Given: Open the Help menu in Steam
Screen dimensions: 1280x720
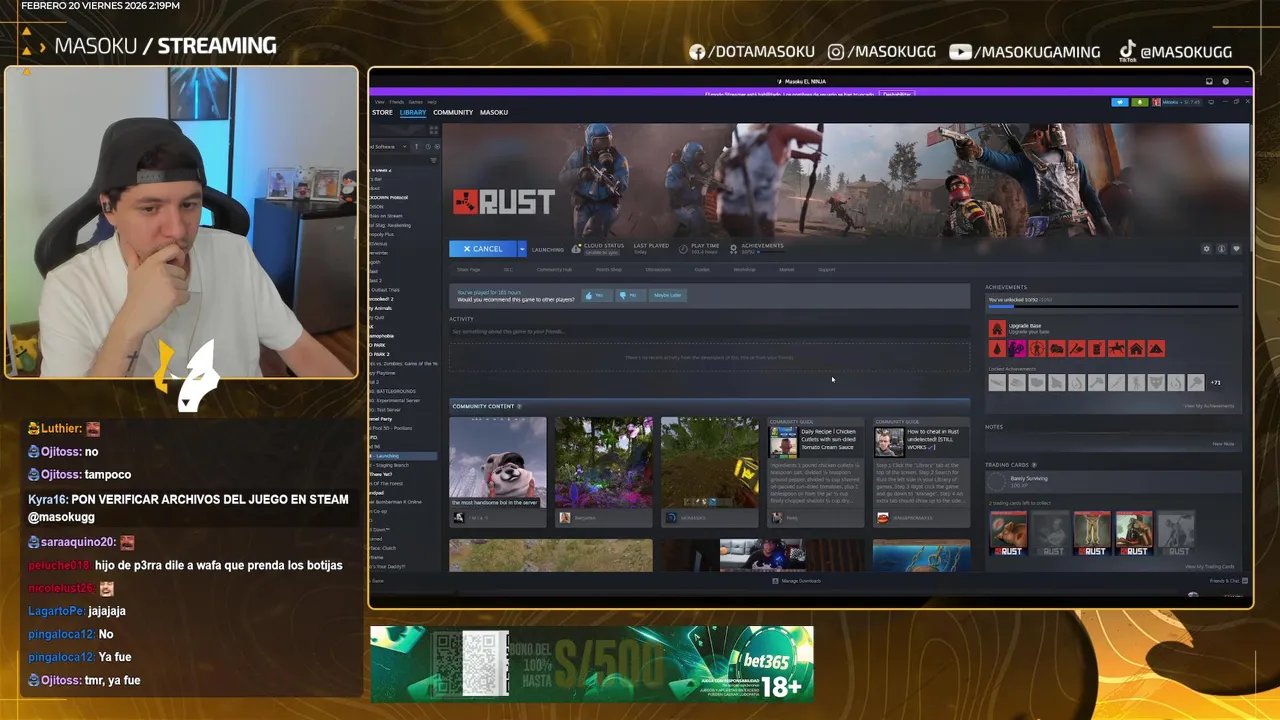Looking at the screenshot, I should [432, 102].
